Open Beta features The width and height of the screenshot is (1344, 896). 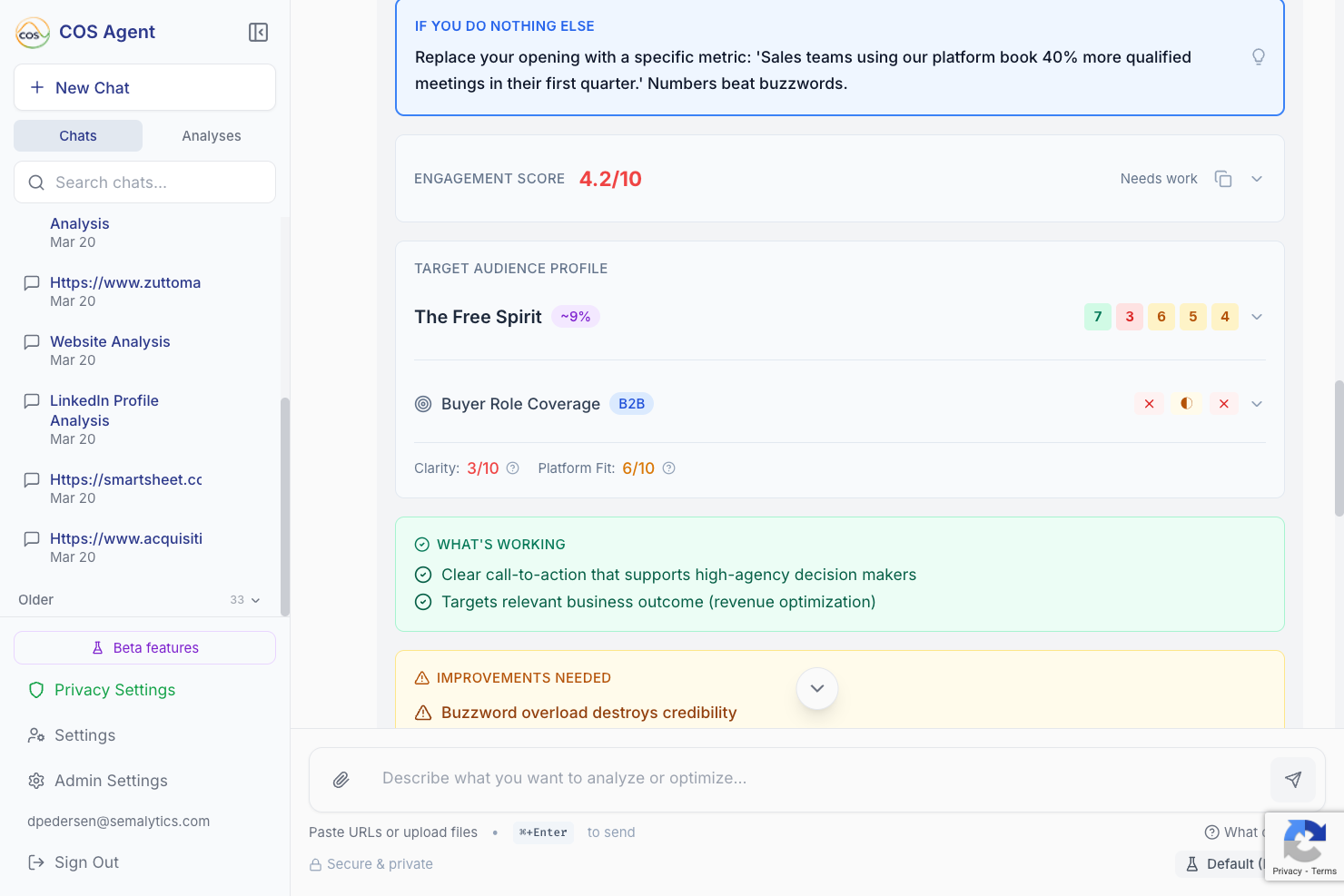tap(144, 648)
